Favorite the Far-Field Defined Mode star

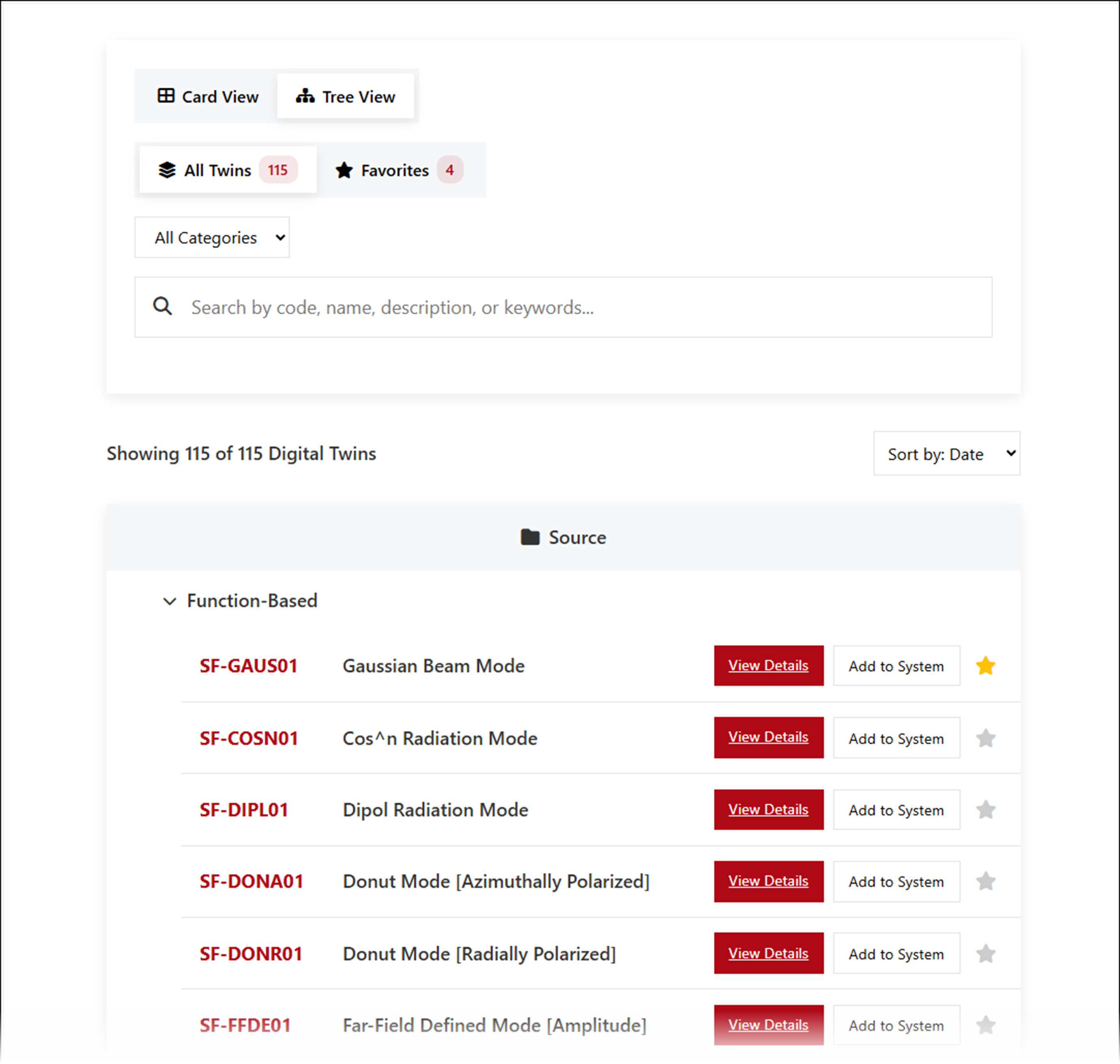coord(985,1025)
